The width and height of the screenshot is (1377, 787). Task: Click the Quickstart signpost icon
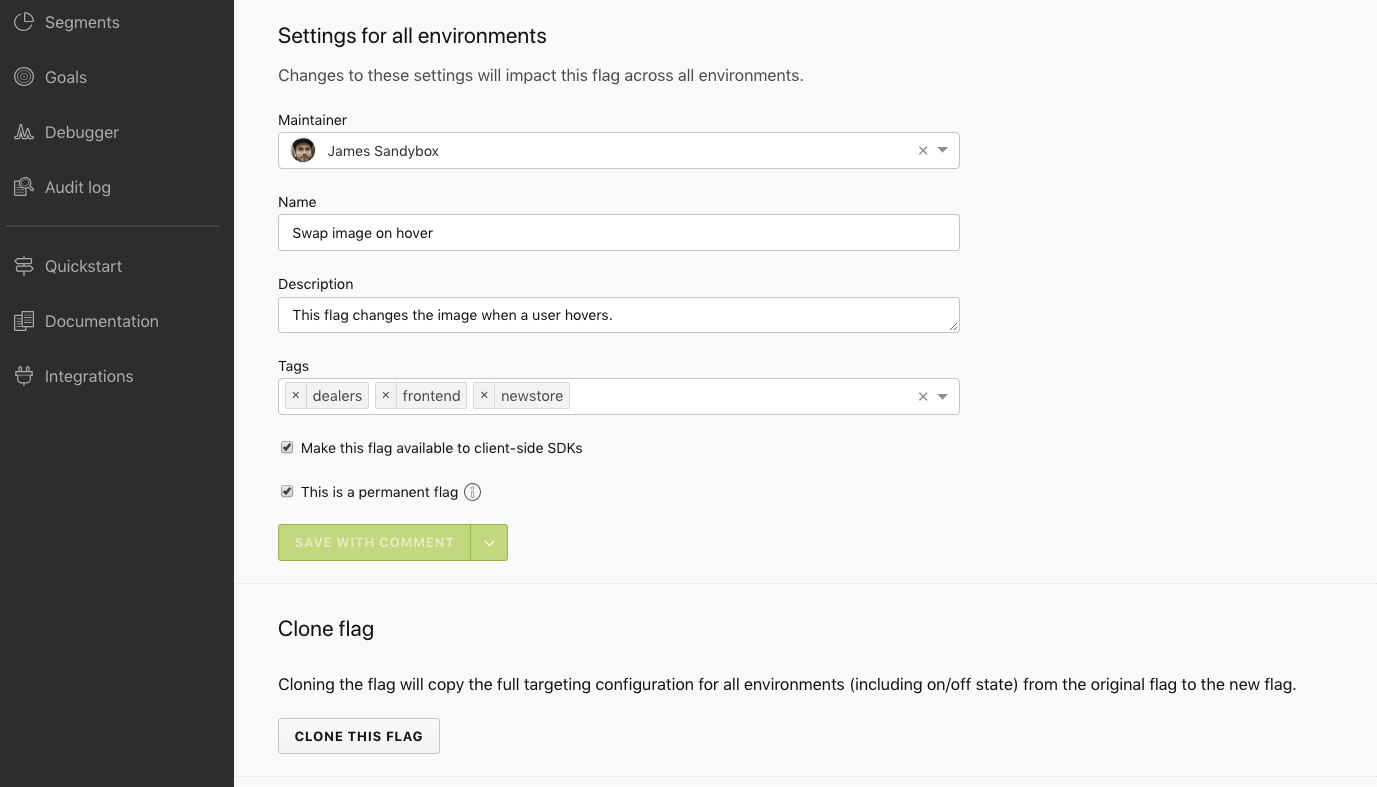[24, 266]
